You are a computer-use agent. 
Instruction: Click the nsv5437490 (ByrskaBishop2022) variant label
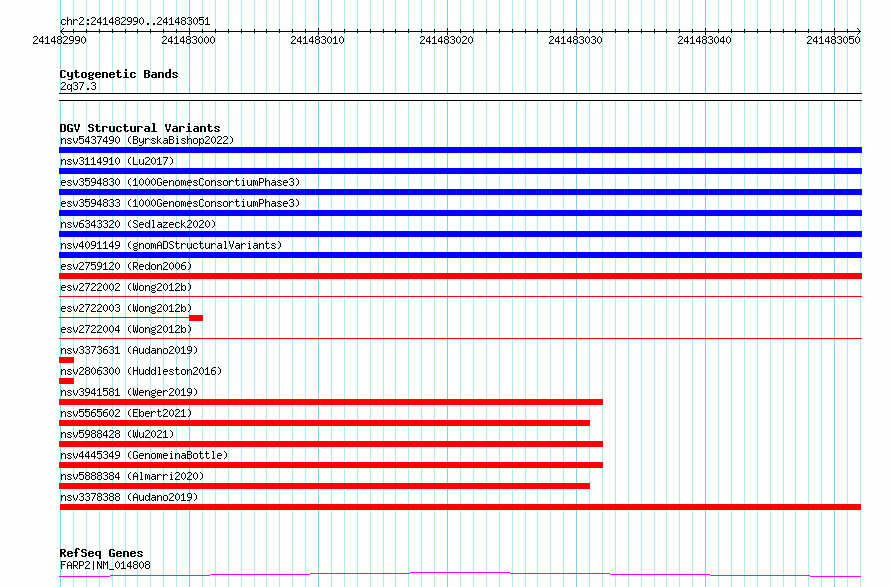(x=147, y=140)
